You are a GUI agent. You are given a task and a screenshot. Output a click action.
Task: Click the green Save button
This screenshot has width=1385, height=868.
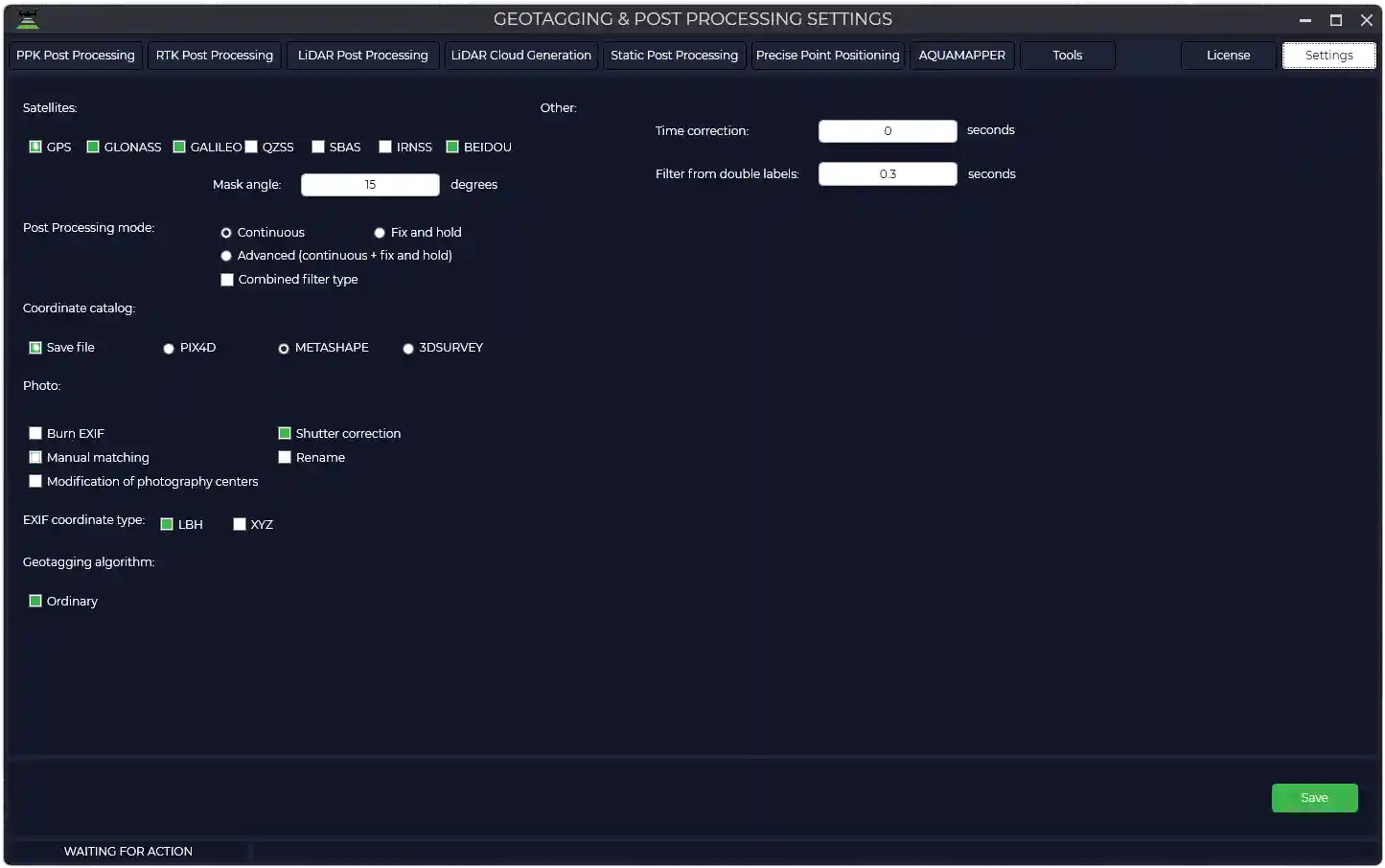(1315, 798)
